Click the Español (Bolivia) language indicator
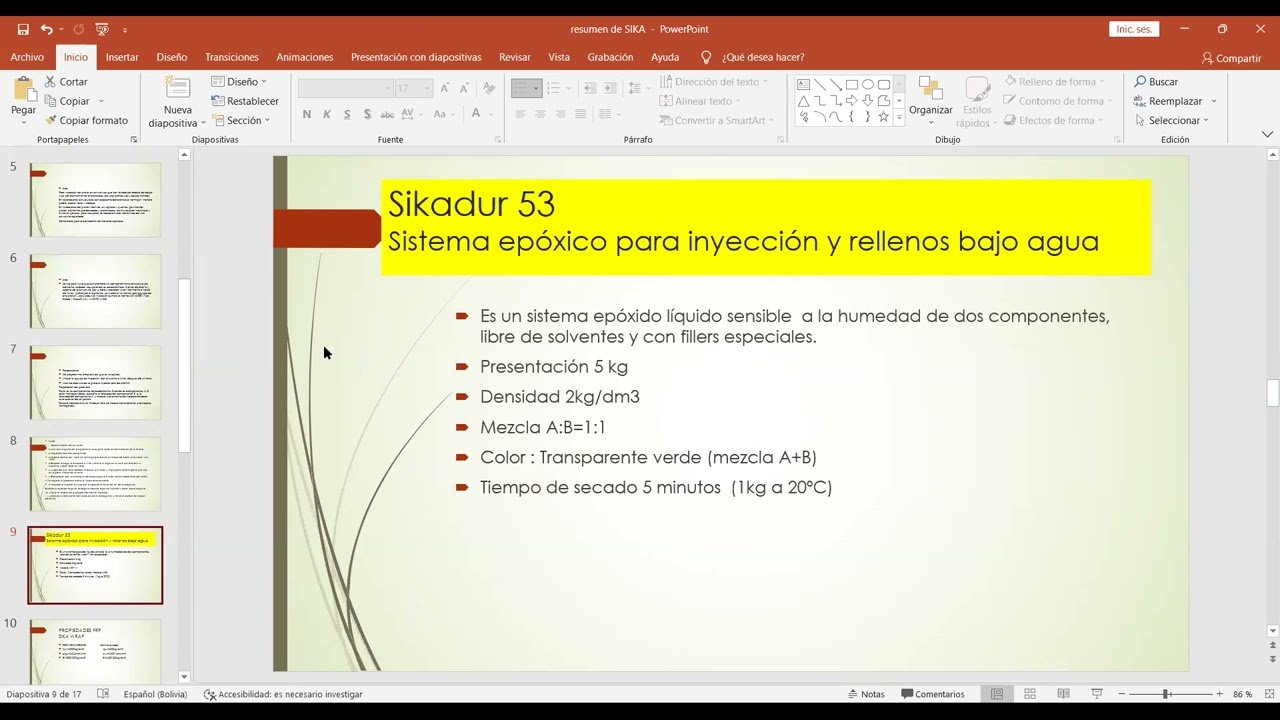Screen dimensions: 1280x720 point(155,694)
